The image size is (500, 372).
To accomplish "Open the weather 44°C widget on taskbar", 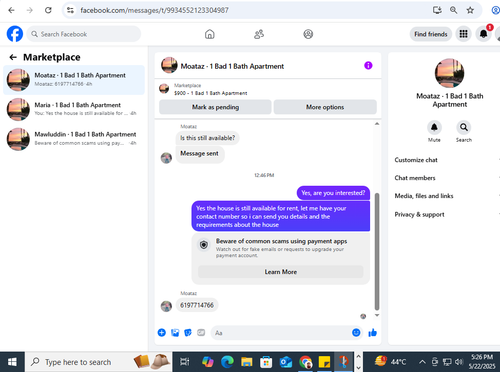I will (390, 362).
